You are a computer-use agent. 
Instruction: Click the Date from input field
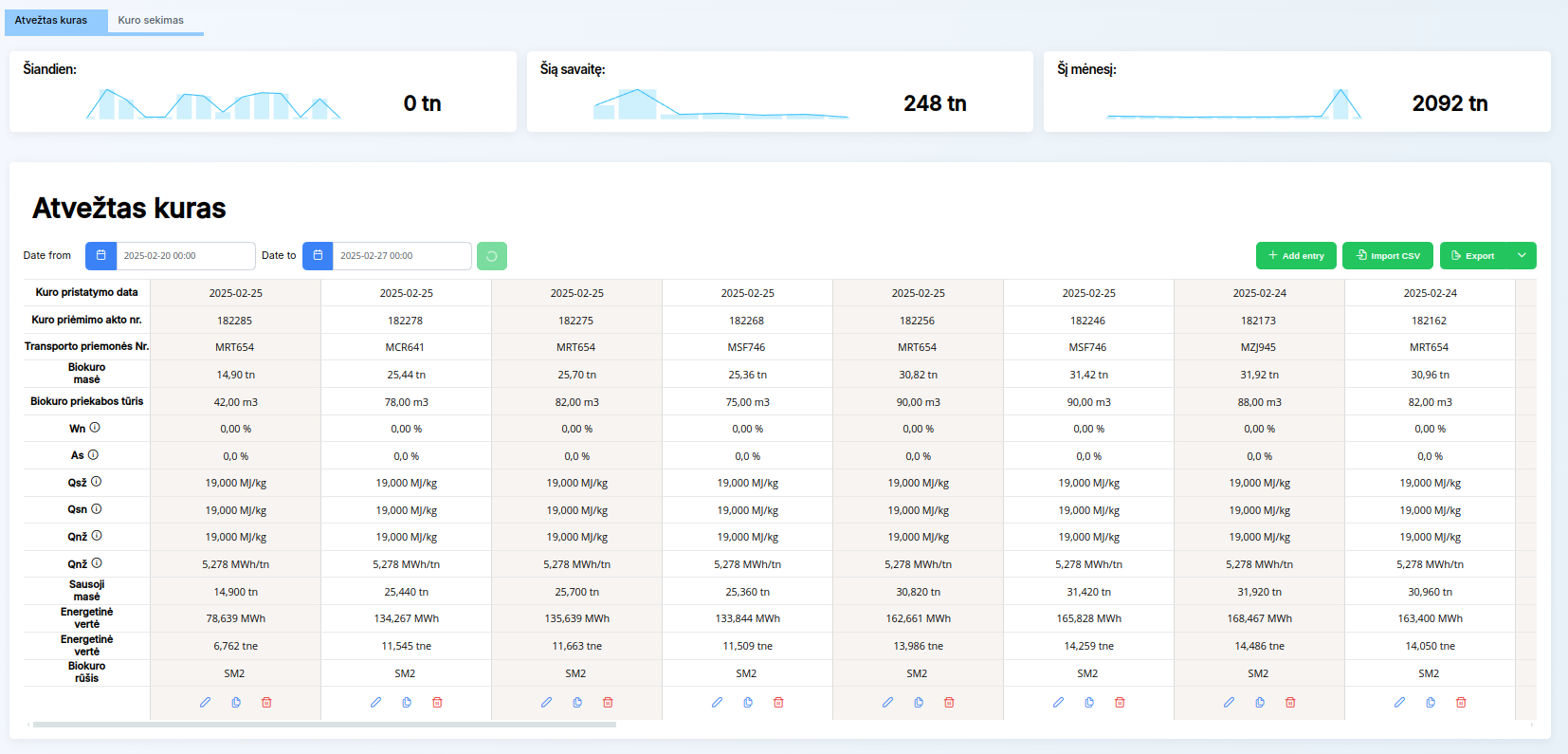185,256
